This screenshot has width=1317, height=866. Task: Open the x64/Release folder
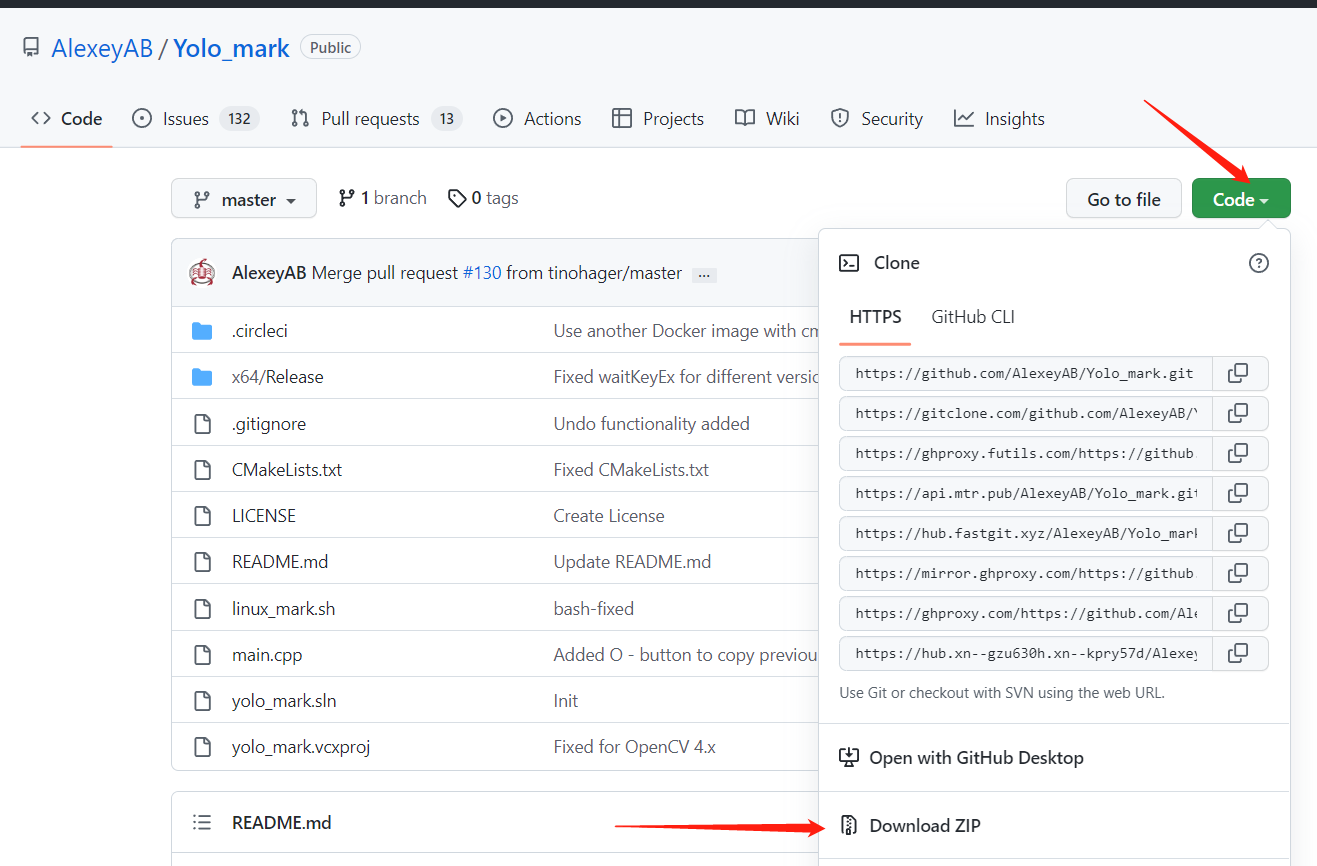pos(277,377)
